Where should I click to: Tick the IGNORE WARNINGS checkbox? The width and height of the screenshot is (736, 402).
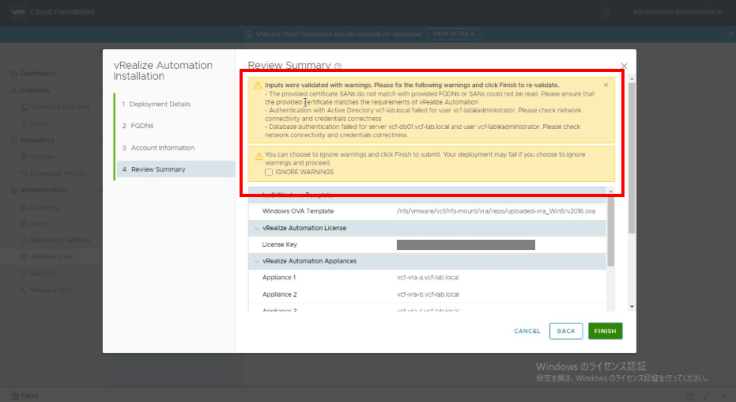pyautogui.click(x=268, y=172)
